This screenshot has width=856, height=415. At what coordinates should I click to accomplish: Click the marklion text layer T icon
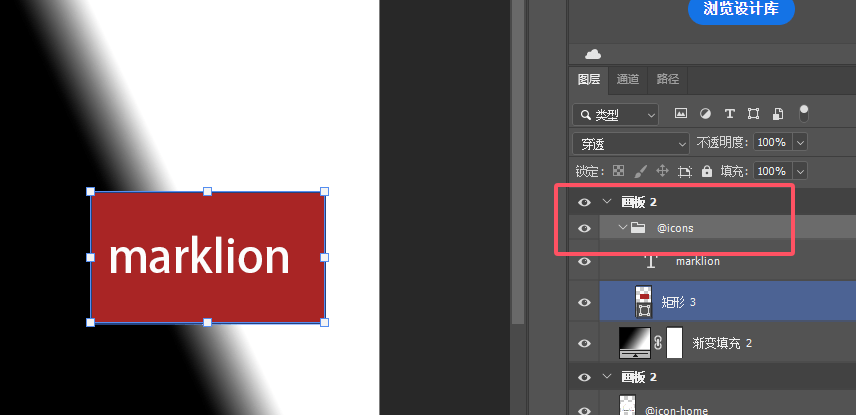(x=650, y=261)
